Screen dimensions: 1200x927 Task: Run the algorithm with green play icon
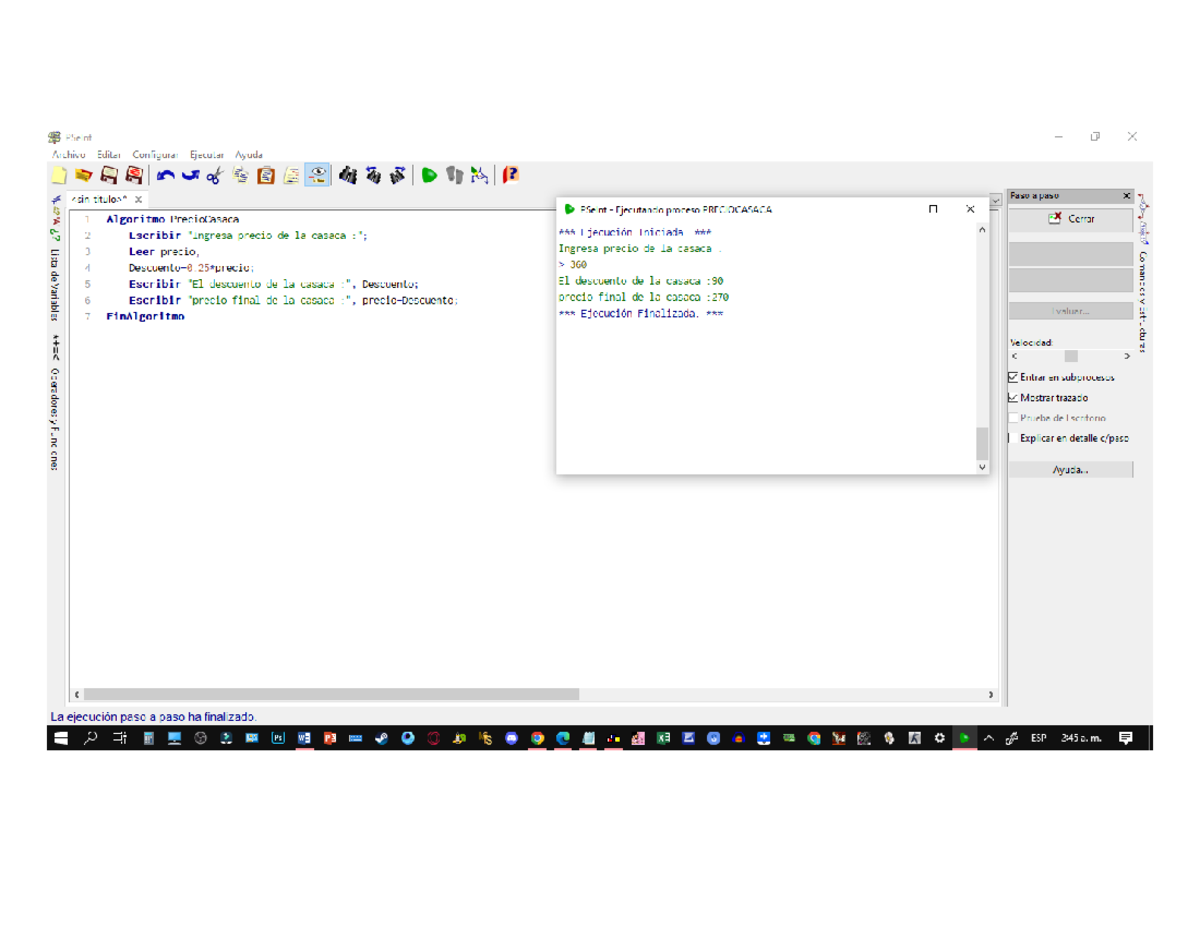429,176
